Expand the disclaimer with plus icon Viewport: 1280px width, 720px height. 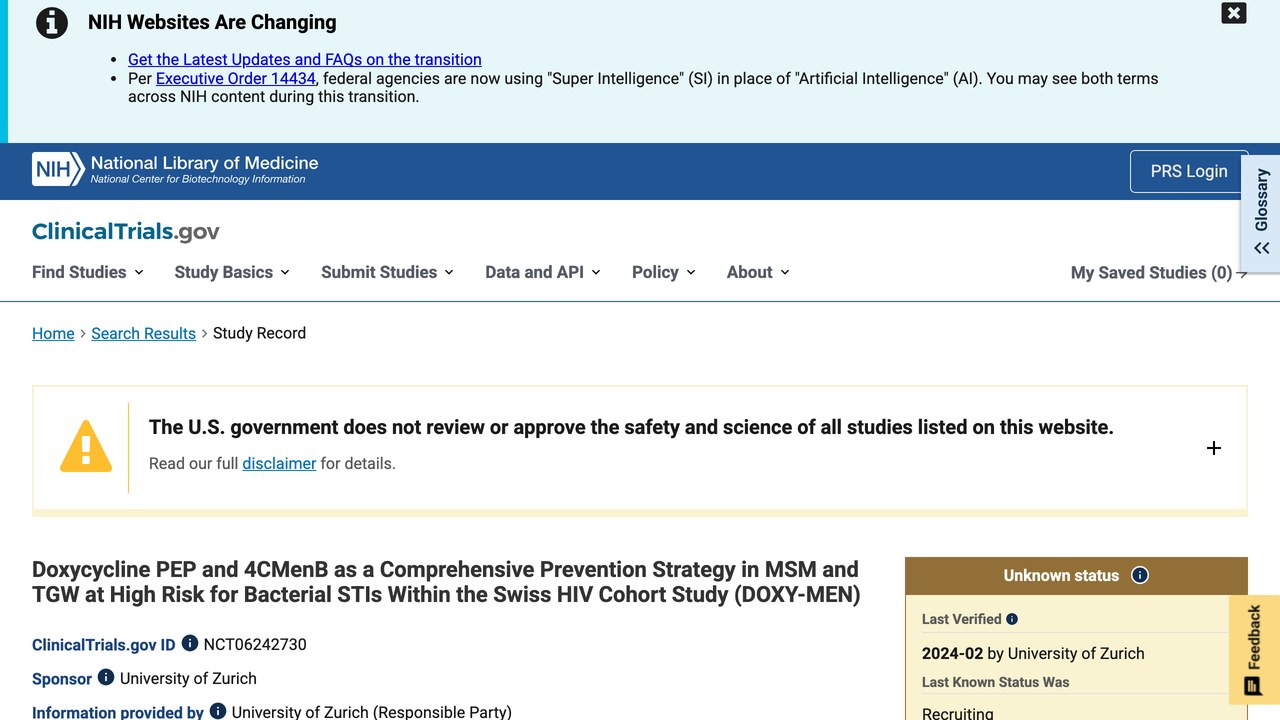point(1214,448)
